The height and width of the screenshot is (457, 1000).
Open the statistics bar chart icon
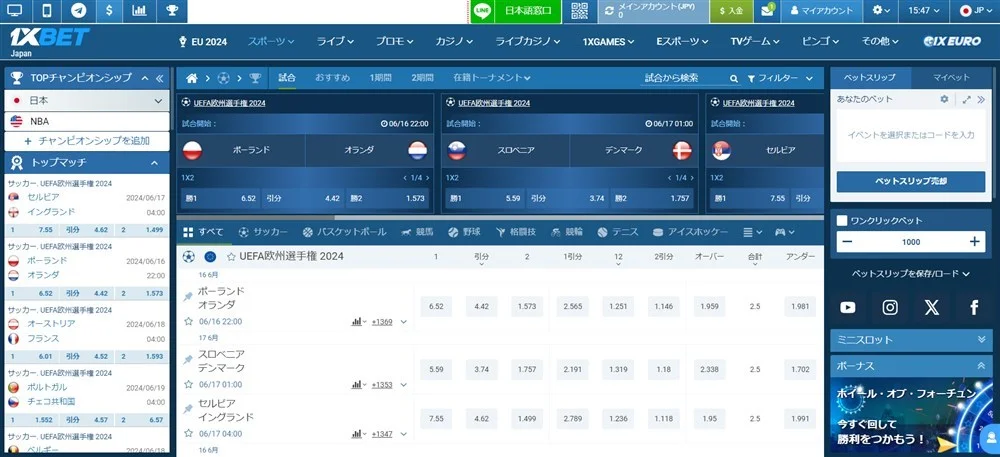pos(140,11)
